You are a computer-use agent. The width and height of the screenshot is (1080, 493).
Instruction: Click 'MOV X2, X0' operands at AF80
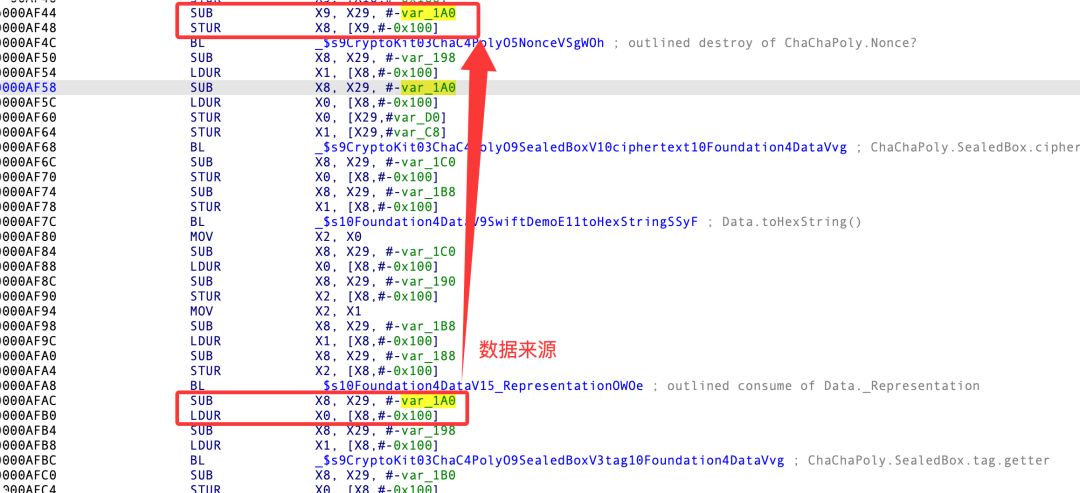pyautogui.click(x=338, y=236)
